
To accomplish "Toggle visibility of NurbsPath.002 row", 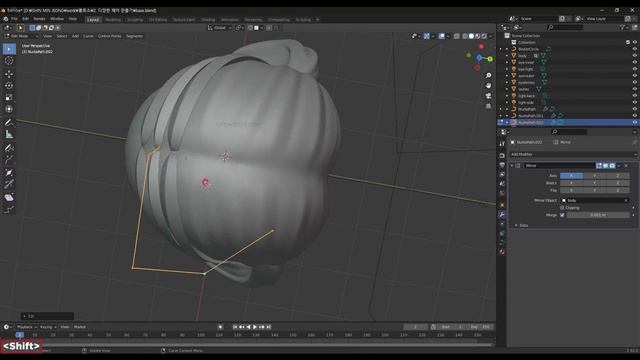I will pos(635,122).
